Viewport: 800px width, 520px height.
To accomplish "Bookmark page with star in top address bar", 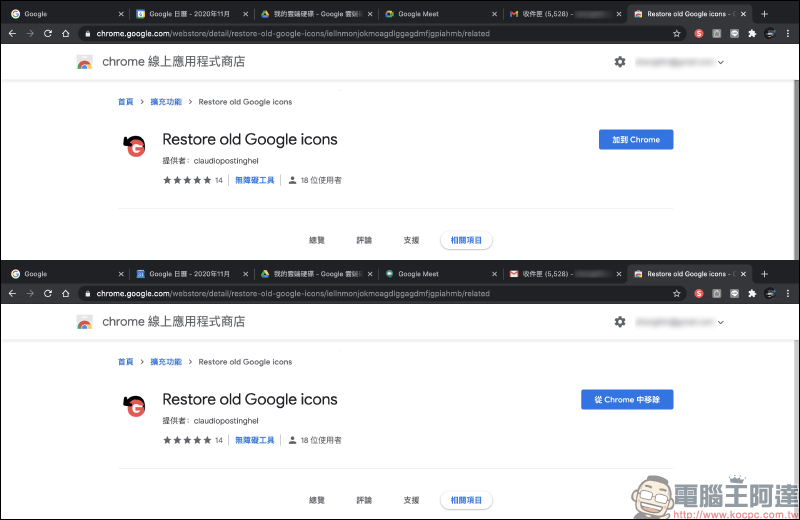I will (677, 34).
